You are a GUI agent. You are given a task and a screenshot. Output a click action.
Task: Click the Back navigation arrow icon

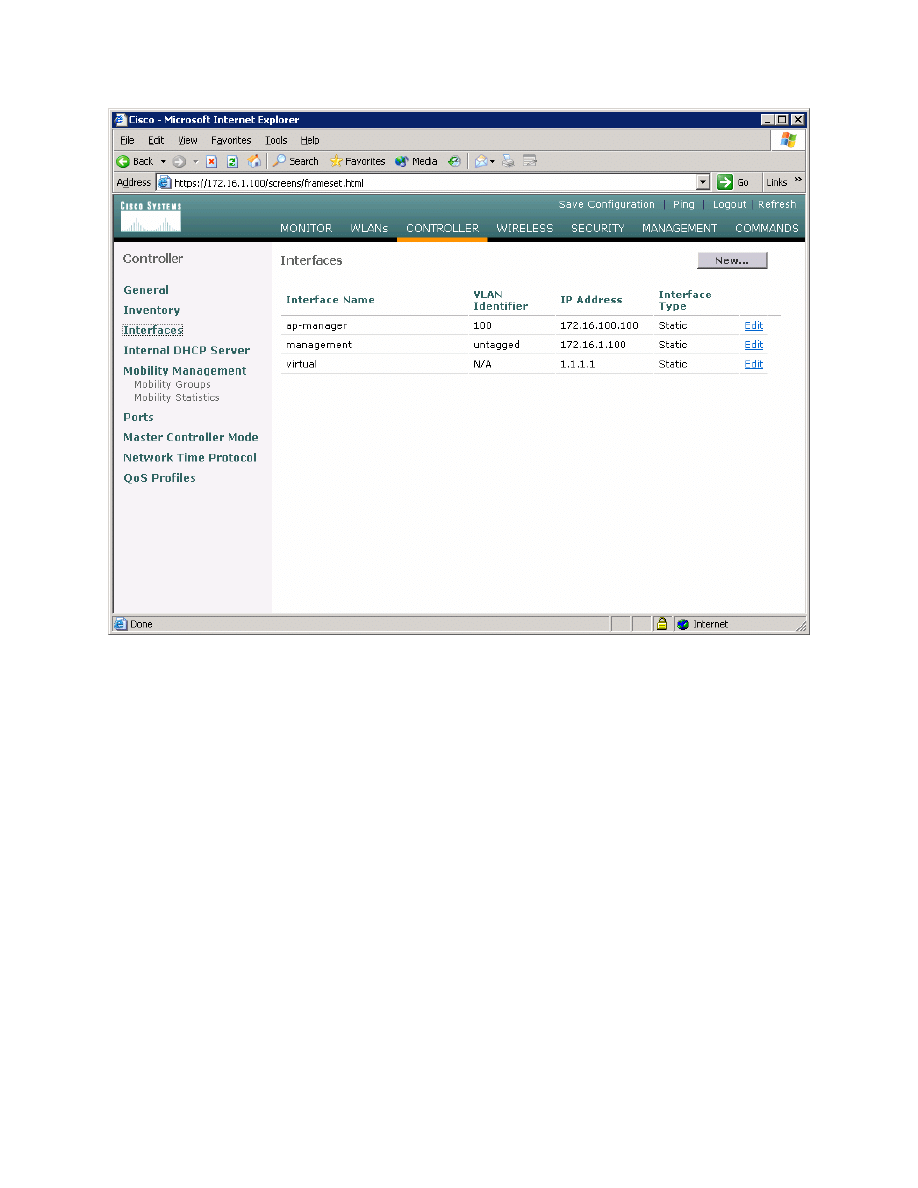124,161
